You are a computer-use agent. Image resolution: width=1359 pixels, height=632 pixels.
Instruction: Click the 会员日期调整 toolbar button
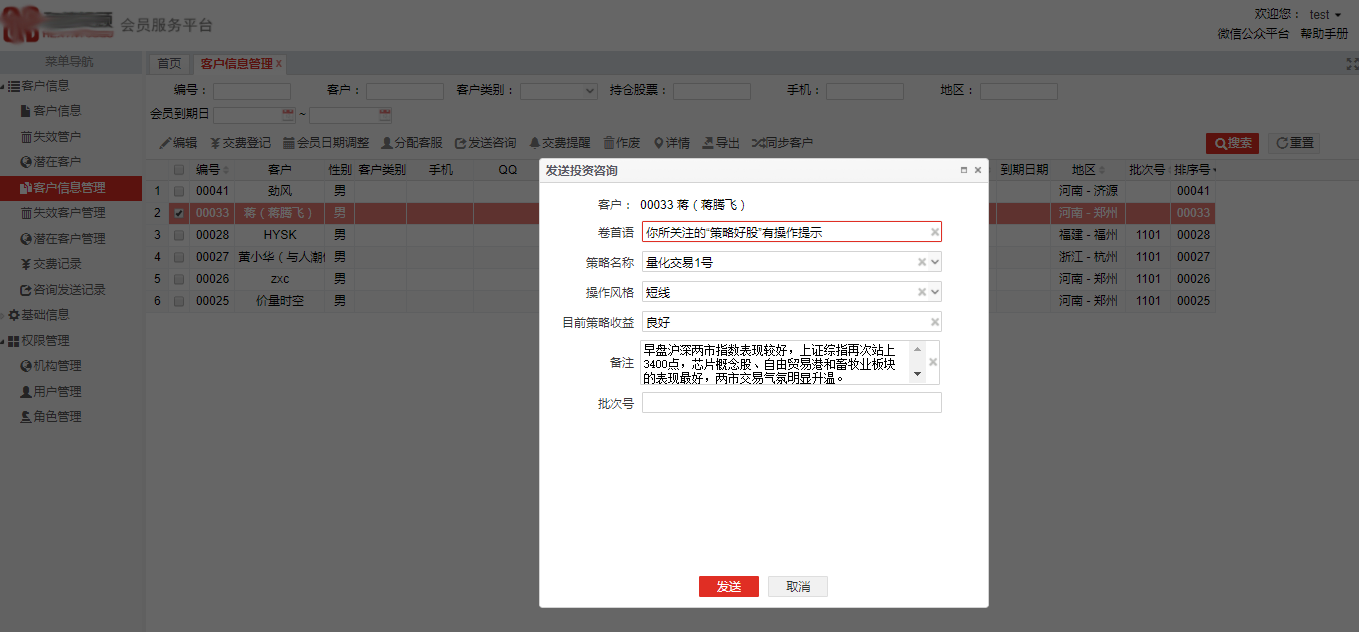(x=326, y=143)
